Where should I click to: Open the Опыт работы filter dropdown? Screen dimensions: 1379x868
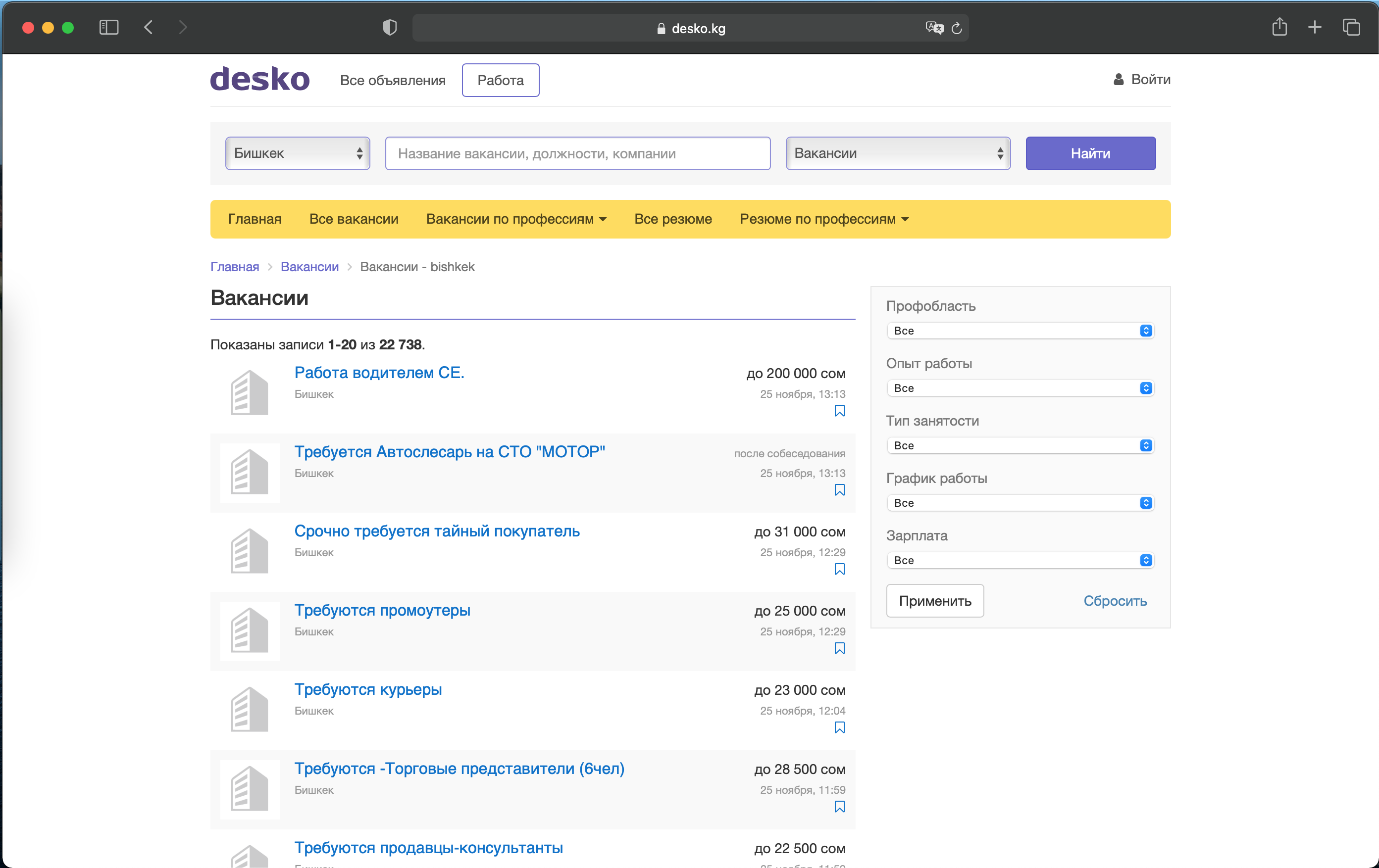1020,388
